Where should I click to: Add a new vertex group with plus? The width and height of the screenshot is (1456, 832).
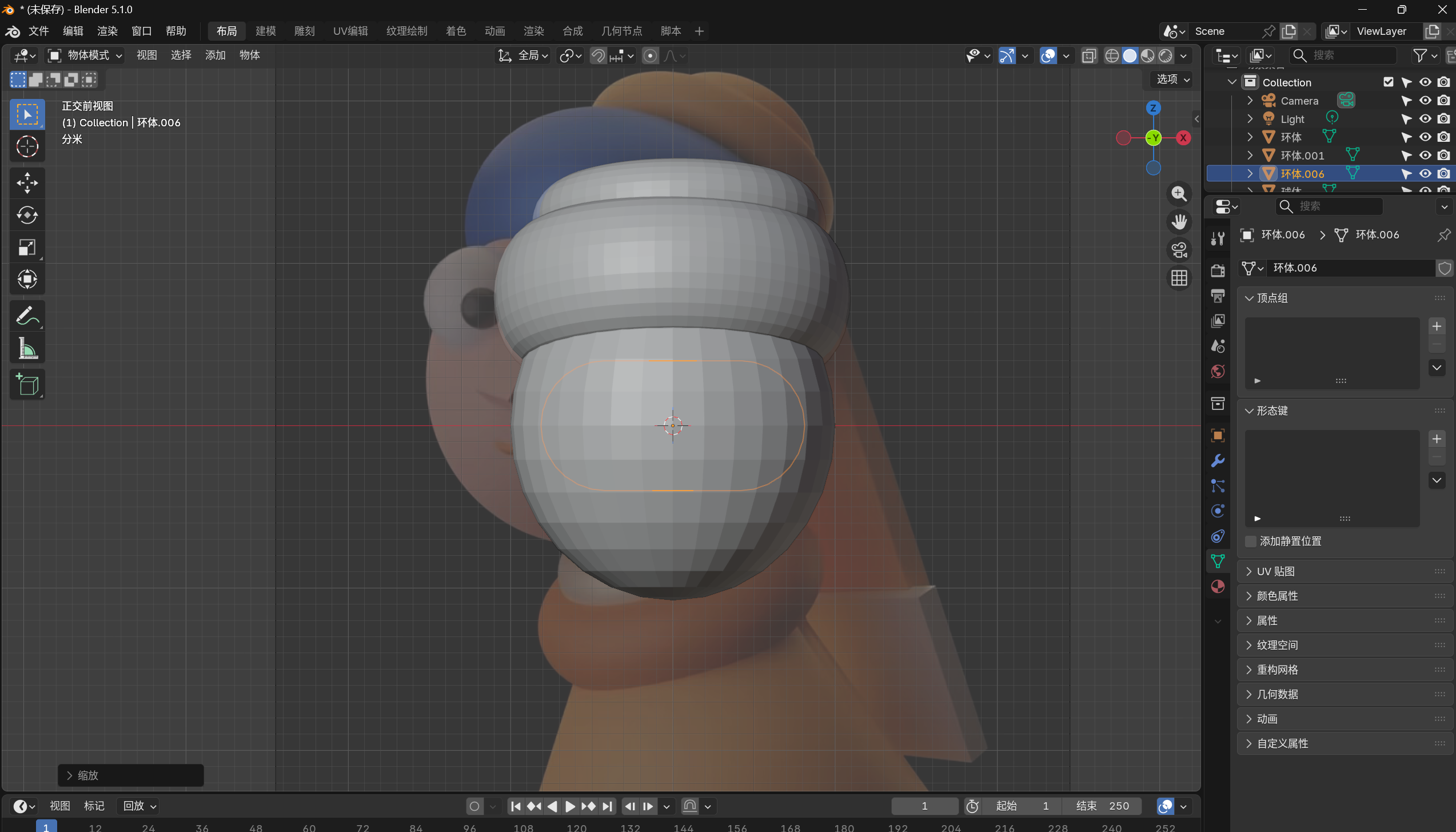point(1437,327)
